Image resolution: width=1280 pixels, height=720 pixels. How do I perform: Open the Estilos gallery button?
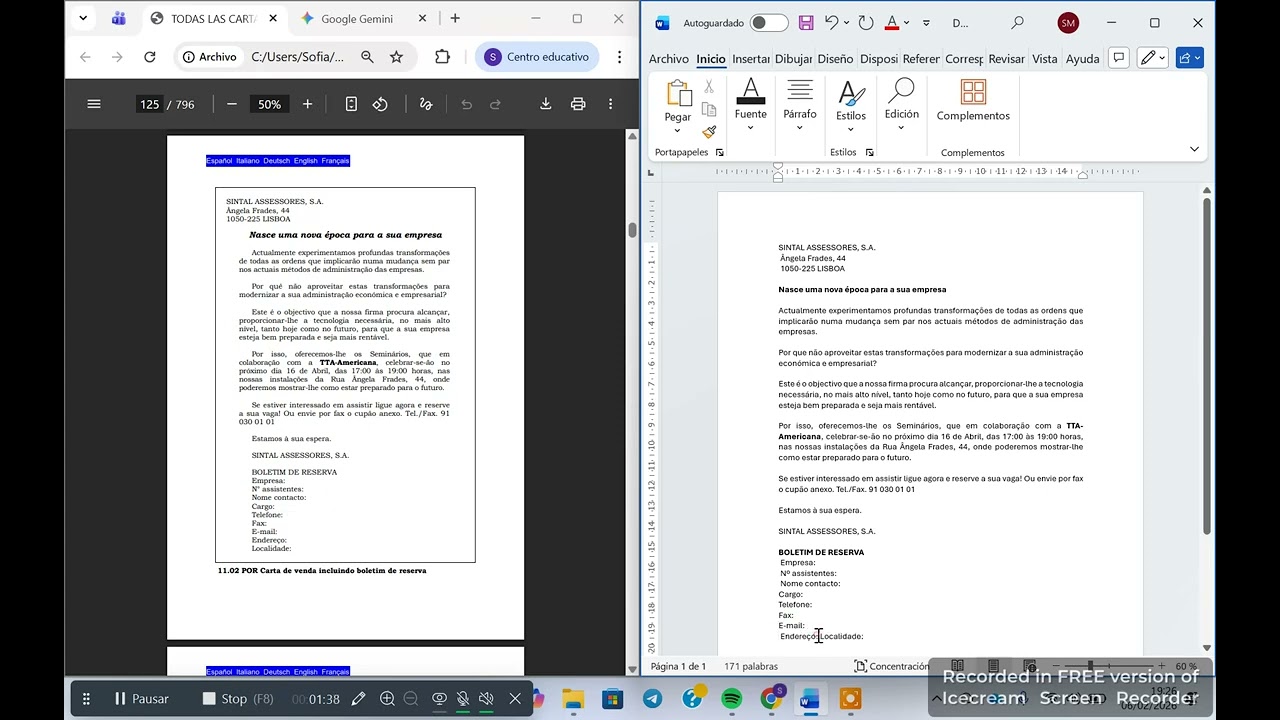851,104
